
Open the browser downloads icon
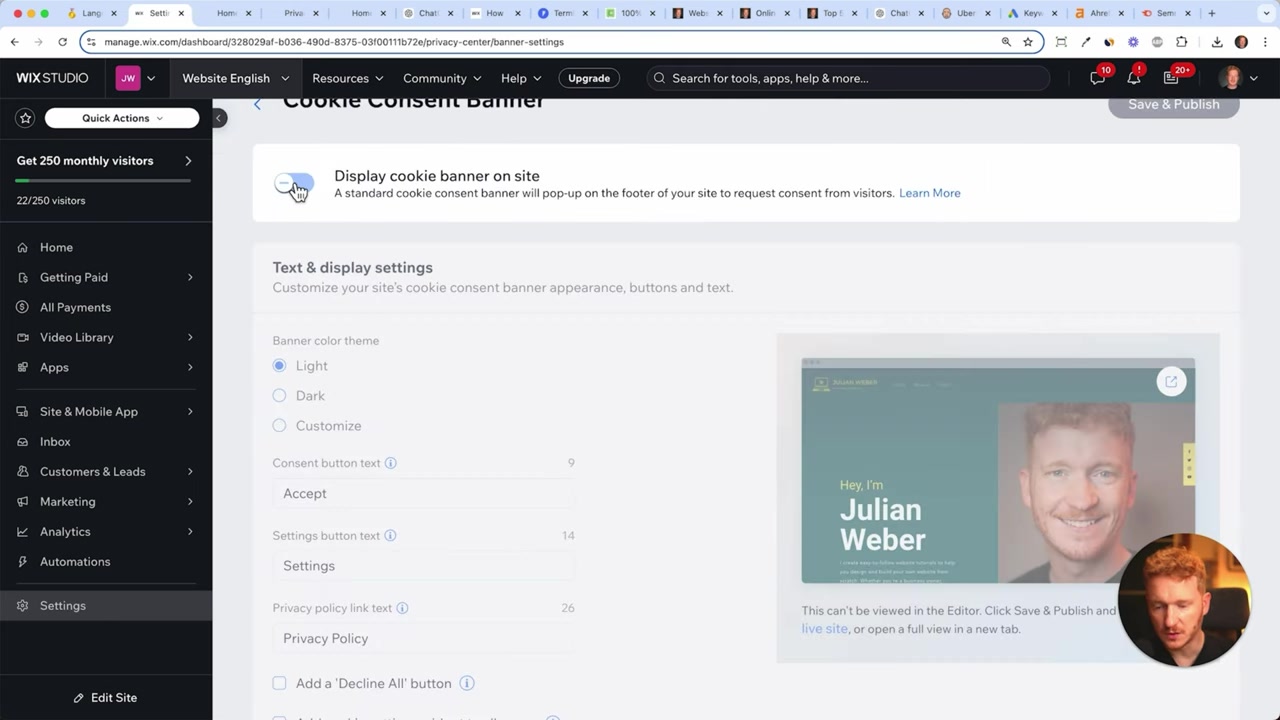1217,42
